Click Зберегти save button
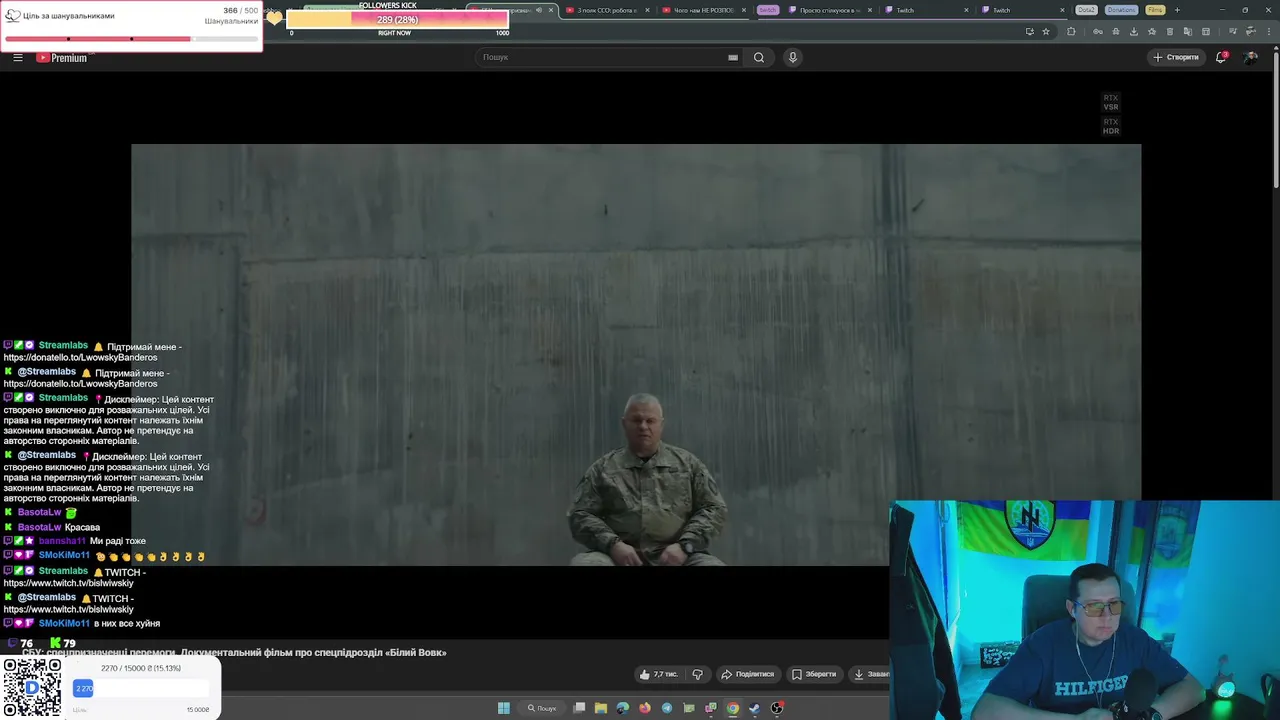Screen dimensions: 1280x720 pyautogui.click(x=814, y=674)
